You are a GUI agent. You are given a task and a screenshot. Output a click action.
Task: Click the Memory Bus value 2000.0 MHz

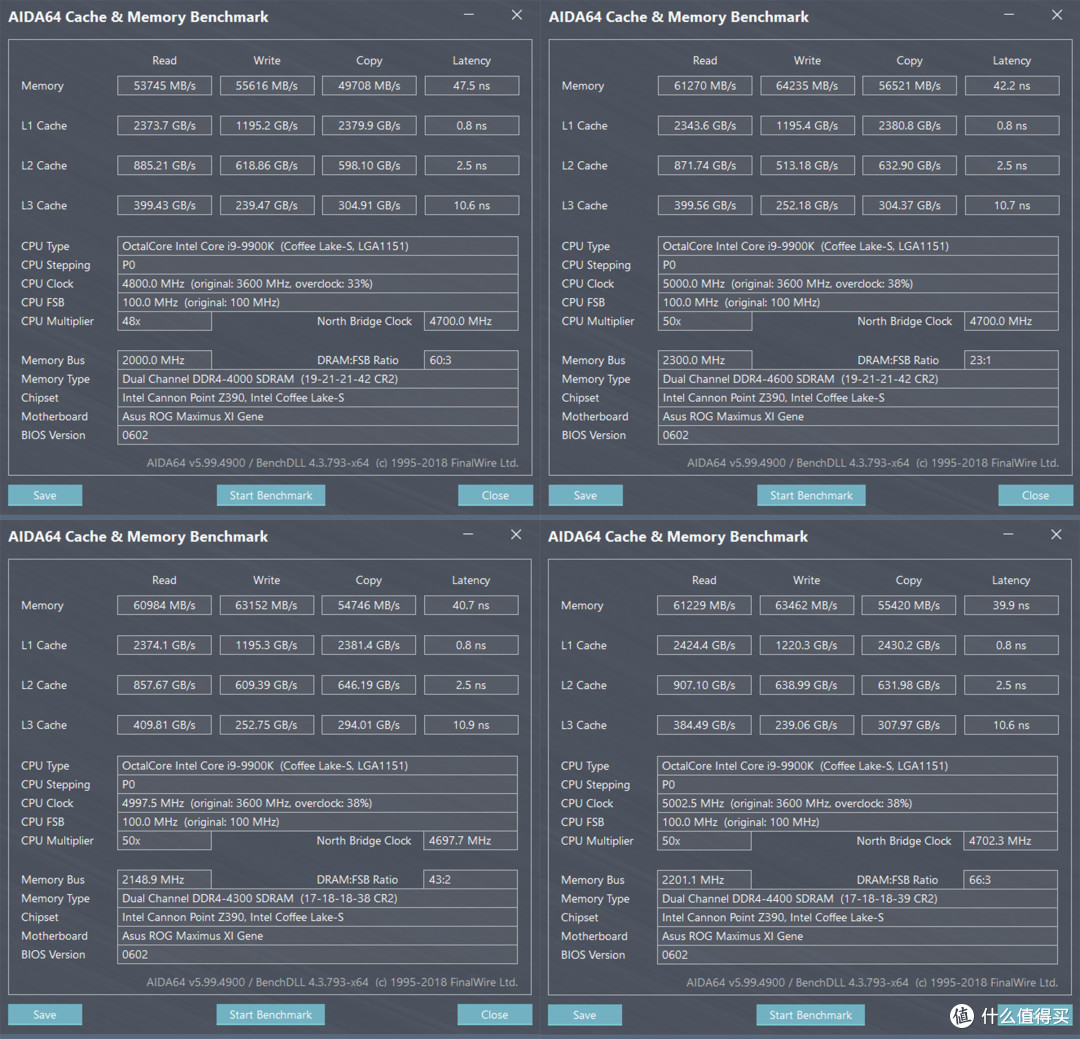point(165,360)
